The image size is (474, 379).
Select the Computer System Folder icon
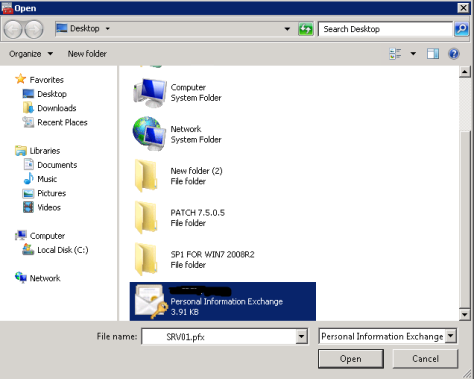(150, 93)
